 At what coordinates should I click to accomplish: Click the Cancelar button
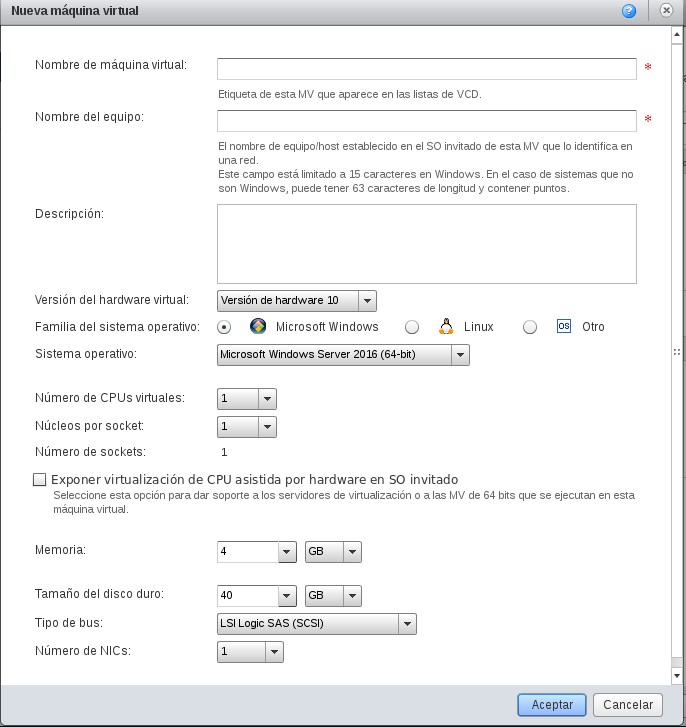tap(628, 705)
